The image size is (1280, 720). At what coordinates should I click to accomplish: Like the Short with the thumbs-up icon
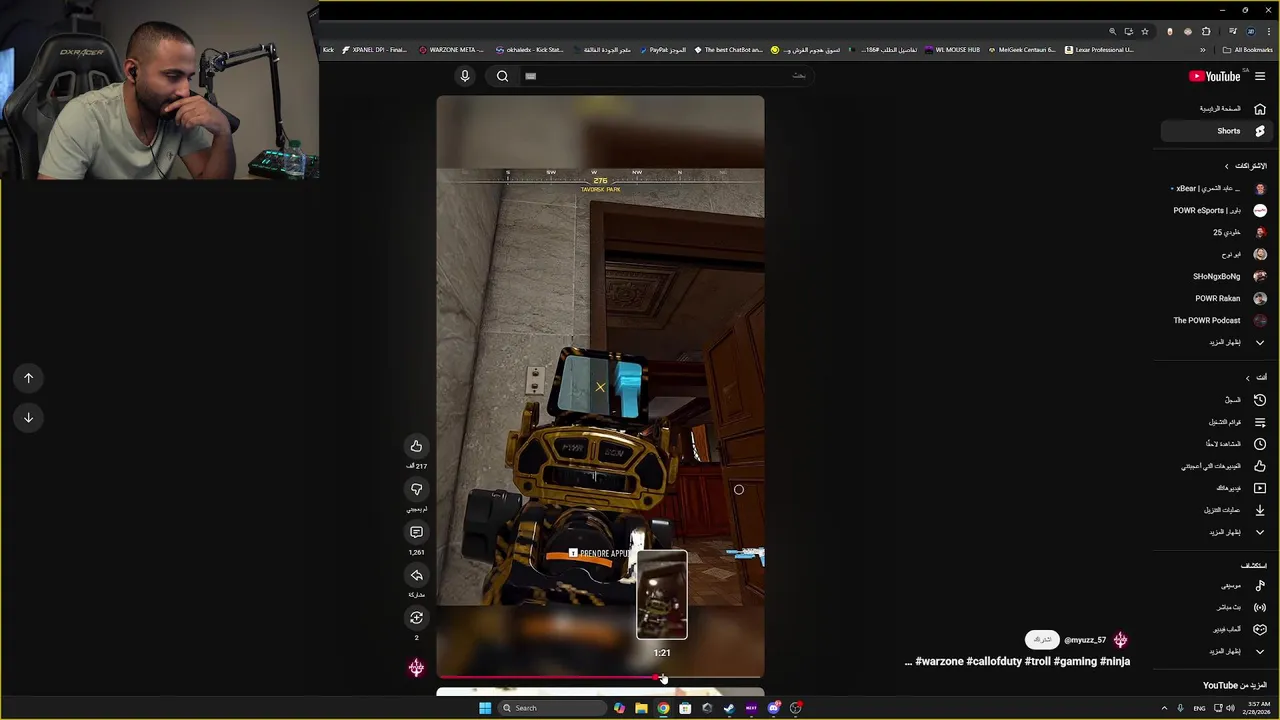(416, 446)
